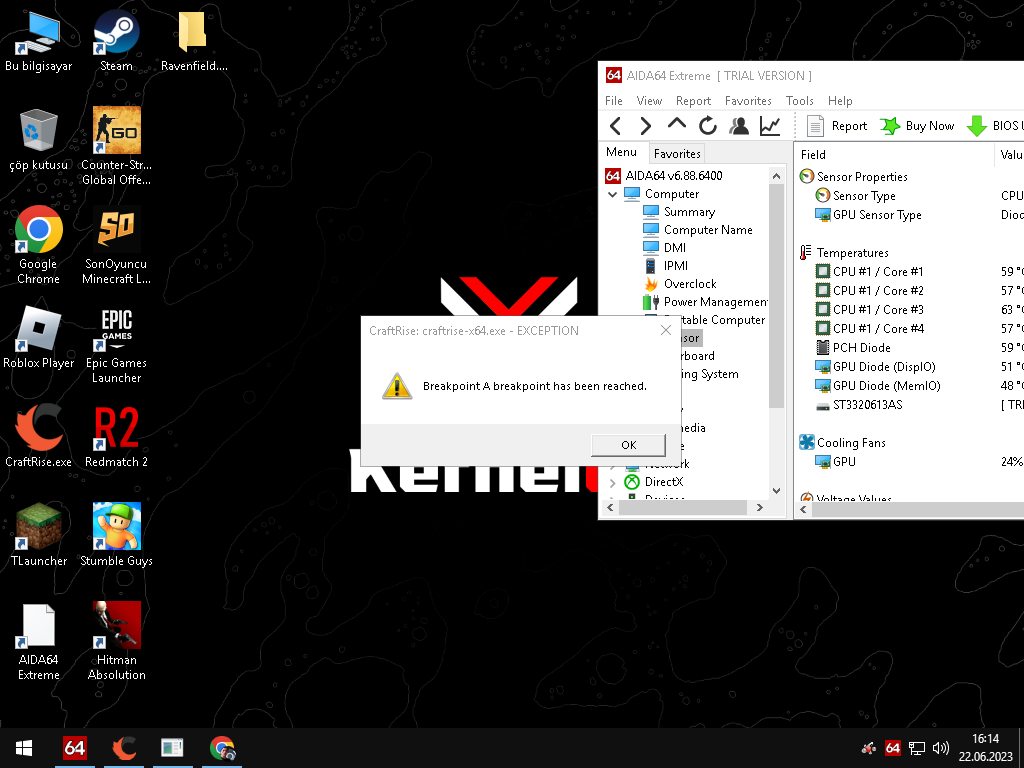Viewport: 1024px width, 768px height.
Task: Click the AIDA64 Up level arrow
Action: pyautogui.click(x=677, y=124)
